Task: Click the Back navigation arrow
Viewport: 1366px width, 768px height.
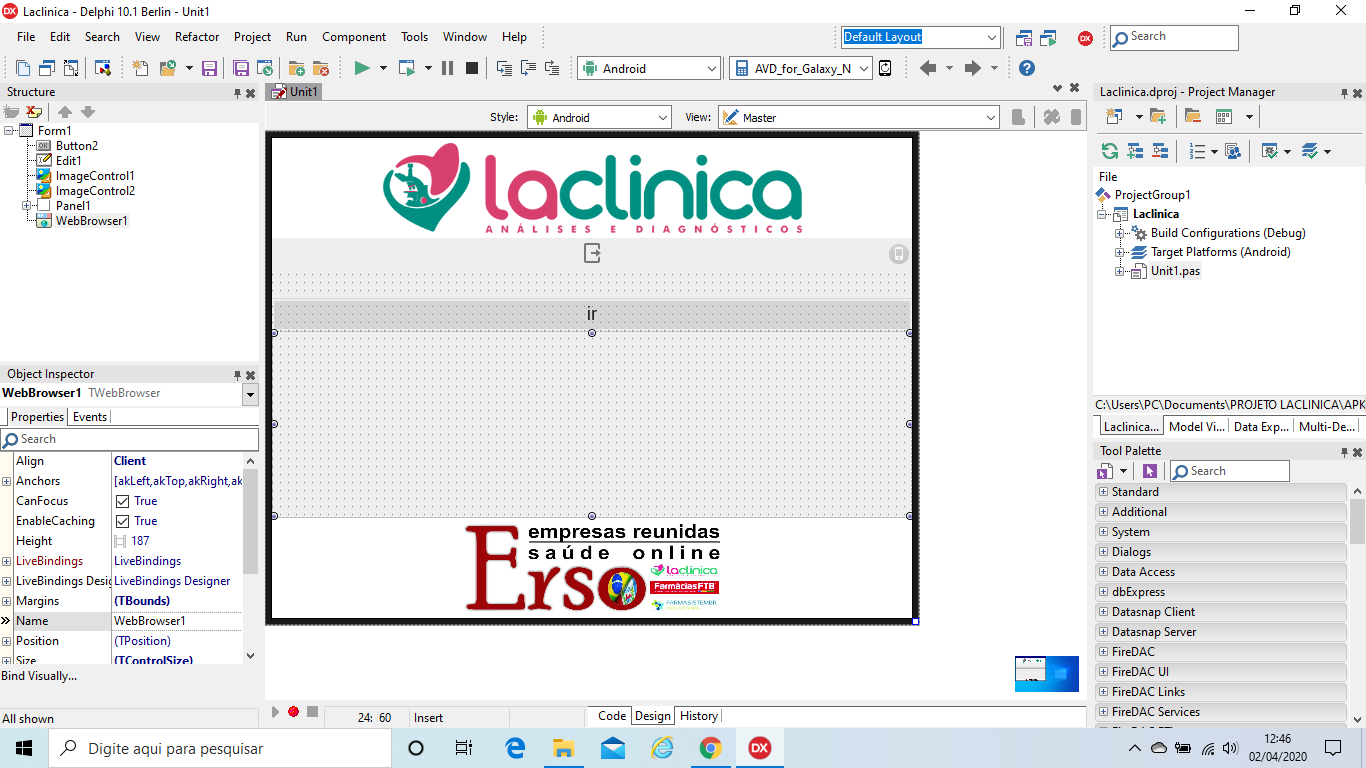Action: [928, 68]
